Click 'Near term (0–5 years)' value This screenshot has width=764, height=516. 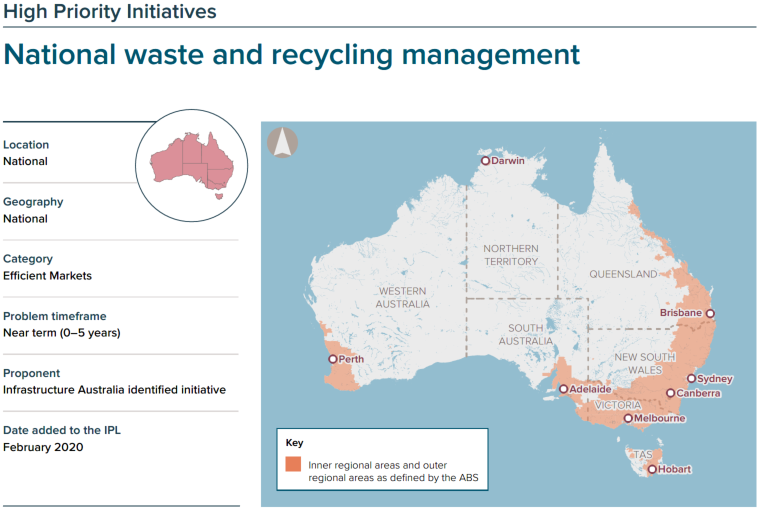(x=62, y=333)
